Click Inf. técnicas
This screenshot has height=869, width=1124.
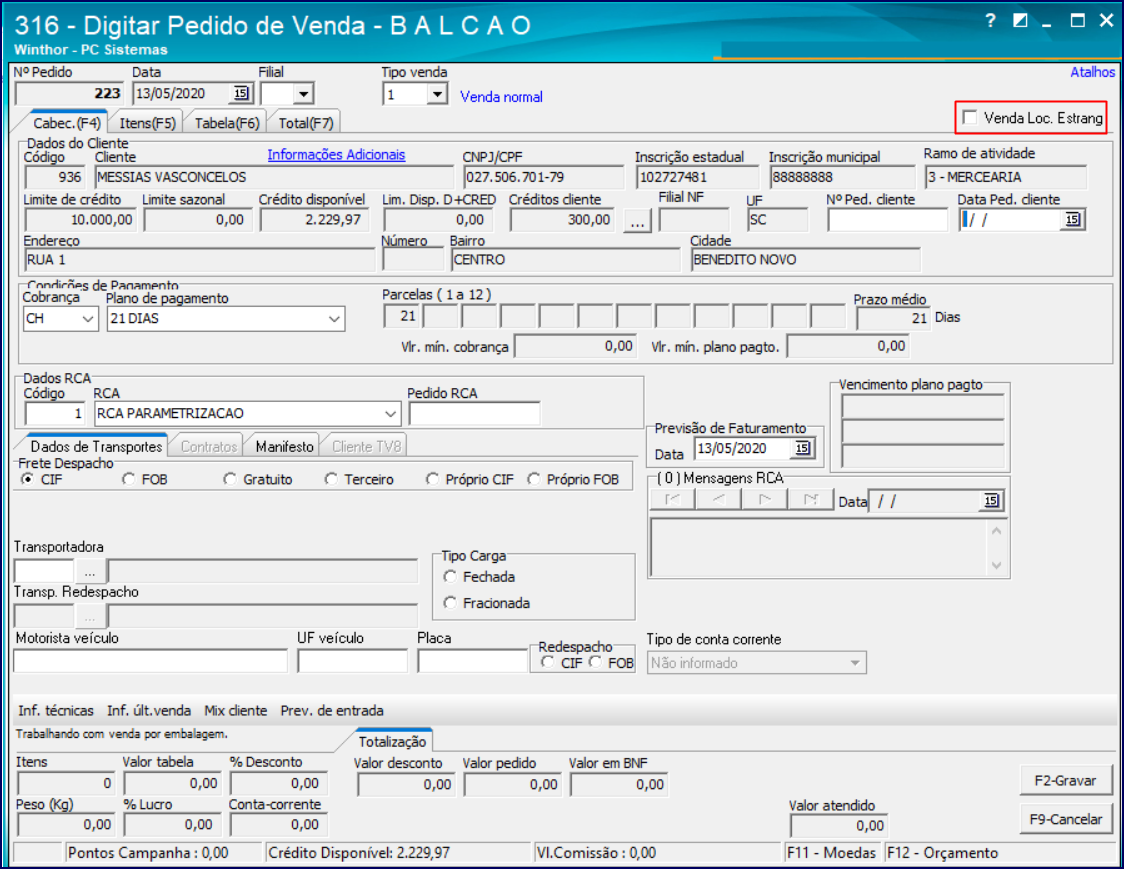click(56, 711)
